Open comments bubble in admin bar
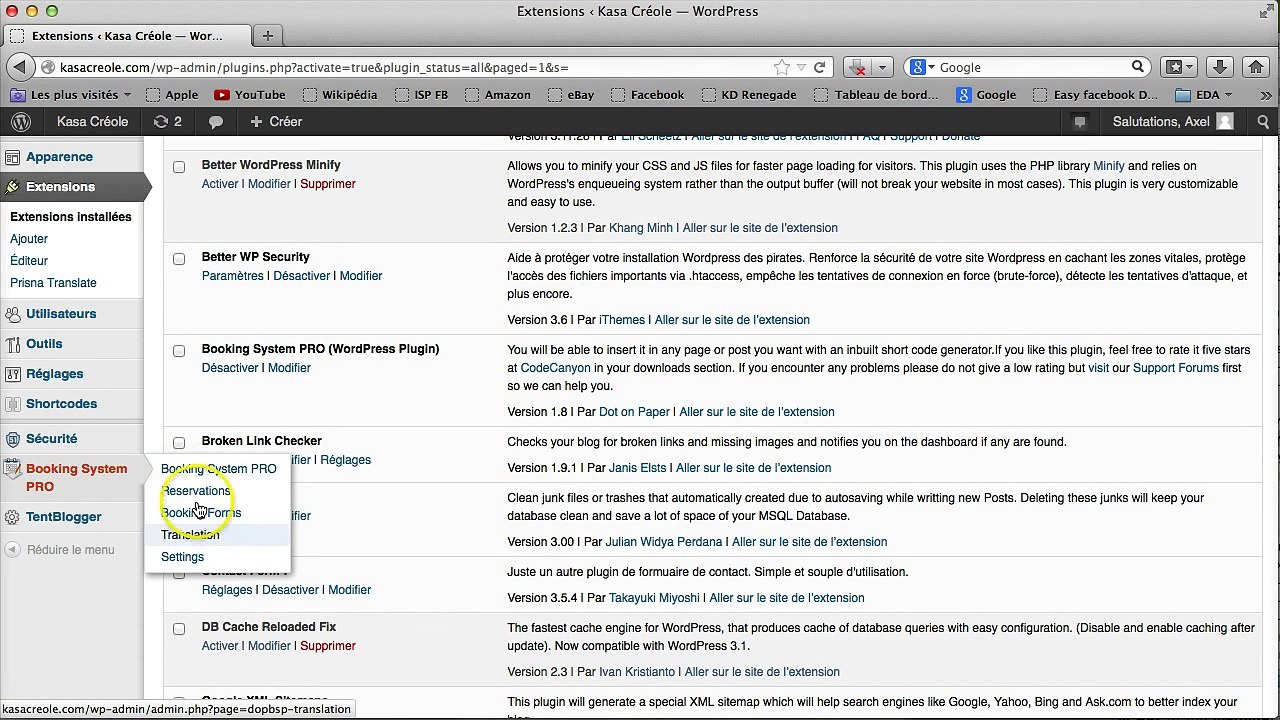The width and height of the screenshot is (1280, 720). [216, 122]
